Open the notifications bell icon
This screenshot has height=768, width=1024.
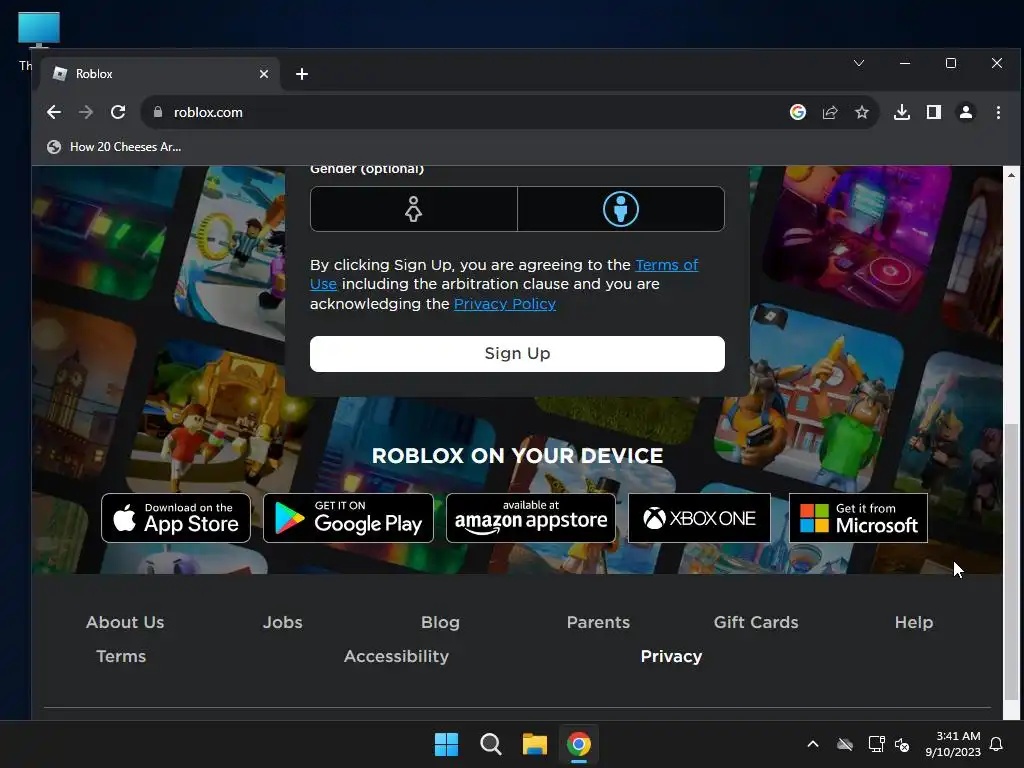coord(997,744)
